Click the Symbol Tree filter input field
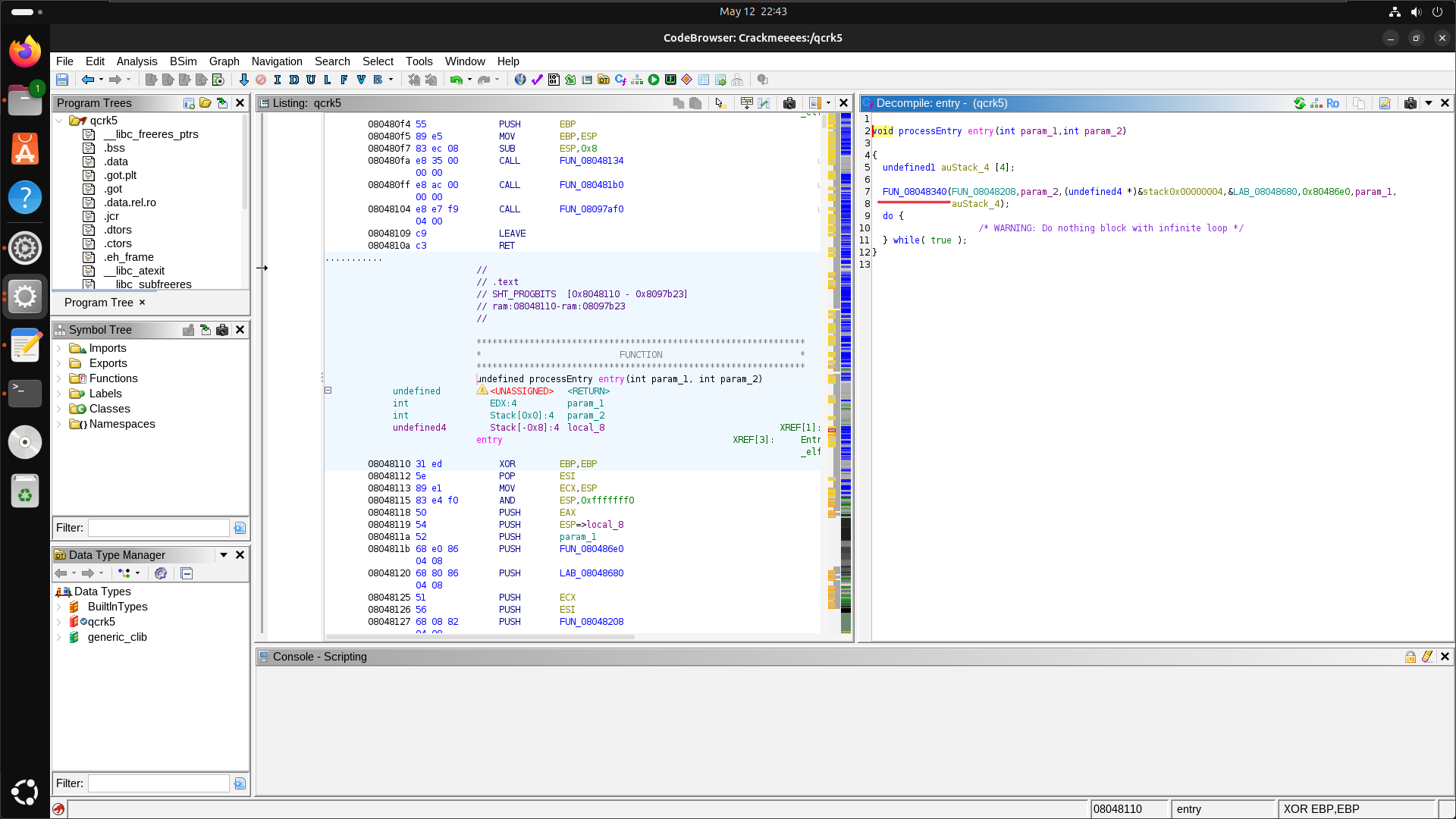Viewport: 1456px width, 819px height. tap(158, 528)
